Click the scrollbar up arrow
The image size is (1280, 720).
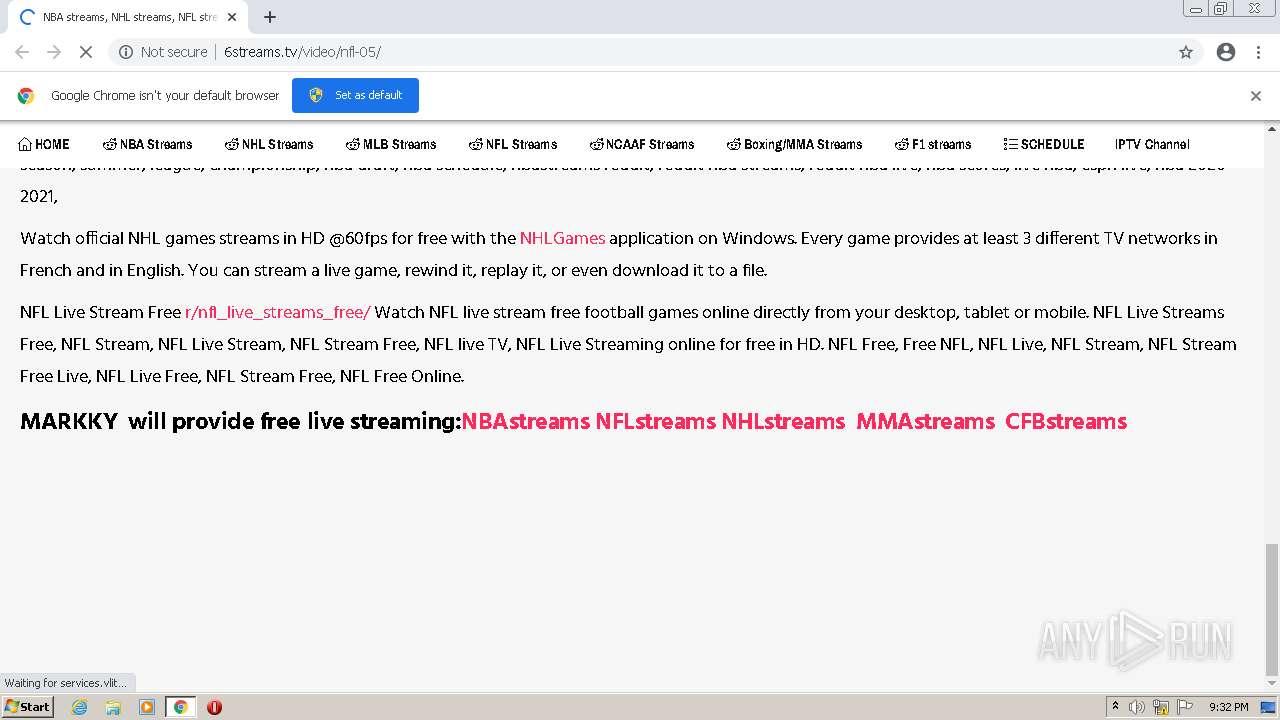click(1272, 129)
